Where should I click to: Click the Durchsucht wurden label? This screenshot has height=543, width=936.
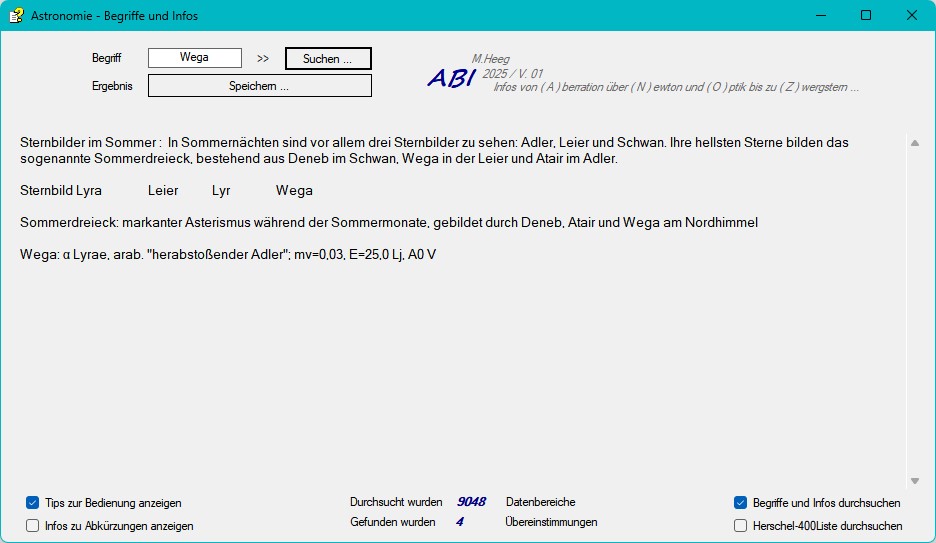[x=396, y=502]
